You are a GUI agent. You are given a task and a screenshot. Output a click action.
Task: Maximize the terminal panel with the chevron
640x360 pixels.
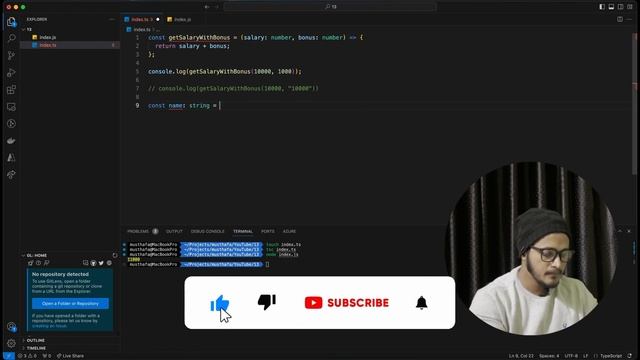[x=620, y=231]
